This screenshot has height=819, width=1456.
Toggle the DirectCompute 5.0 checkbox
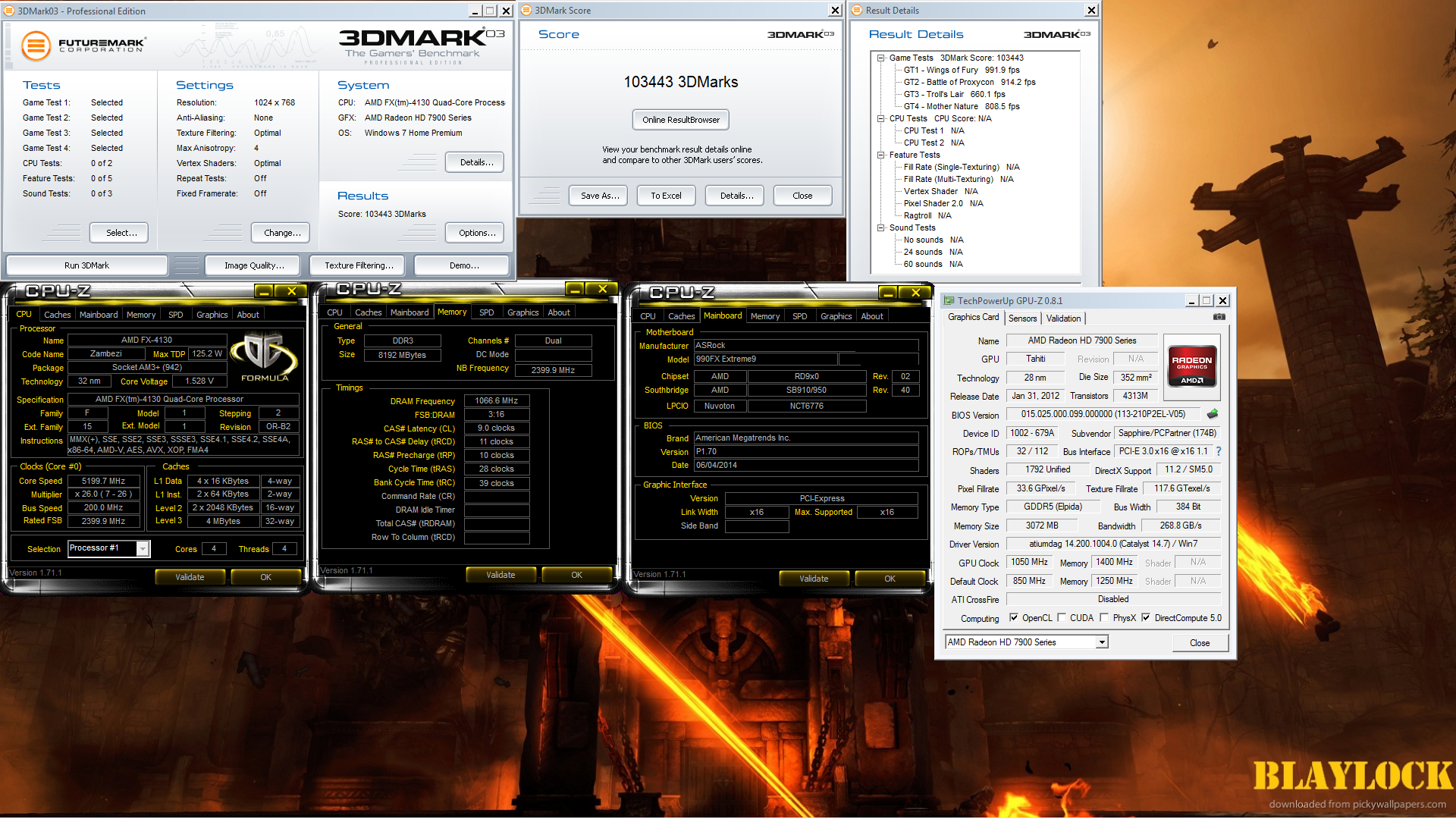1146,617
